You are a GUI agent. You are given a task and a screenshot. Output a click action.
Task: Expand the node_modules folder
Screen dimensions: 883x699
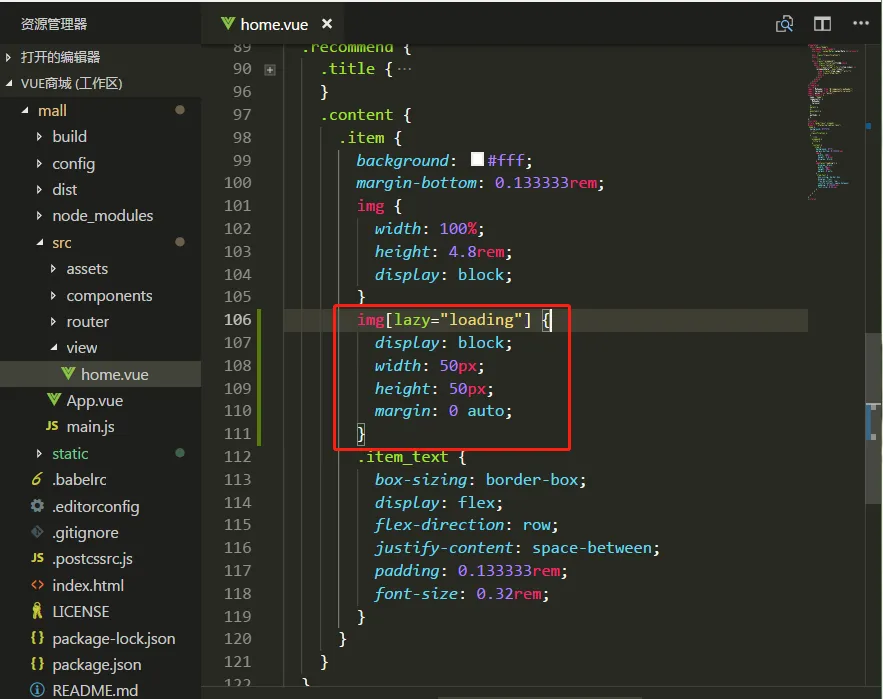coord(40,216)
